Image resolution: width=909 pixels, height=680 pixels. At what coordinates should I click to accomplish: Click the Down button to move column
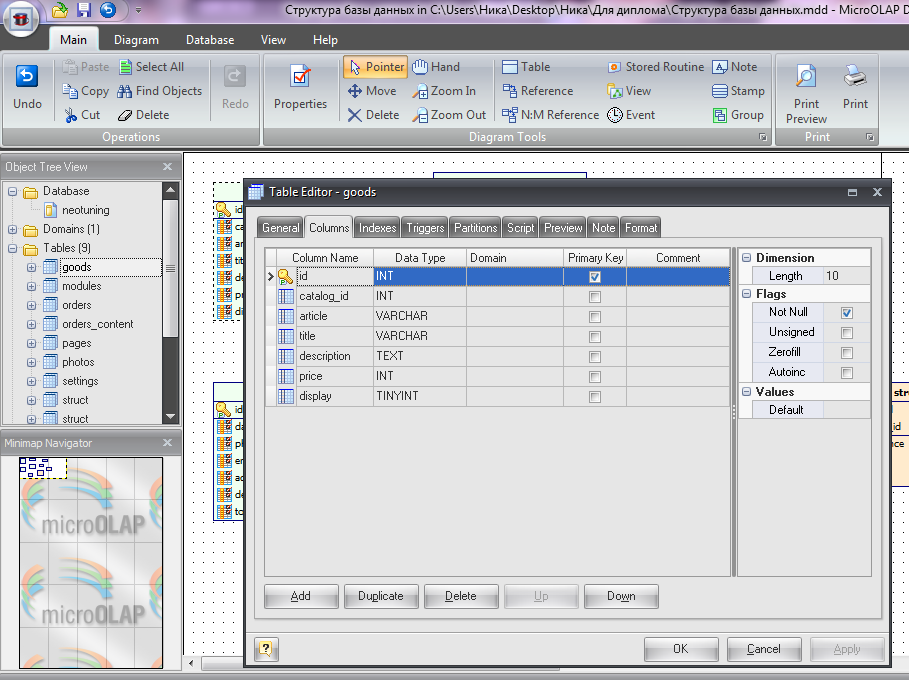coord(621,596)
